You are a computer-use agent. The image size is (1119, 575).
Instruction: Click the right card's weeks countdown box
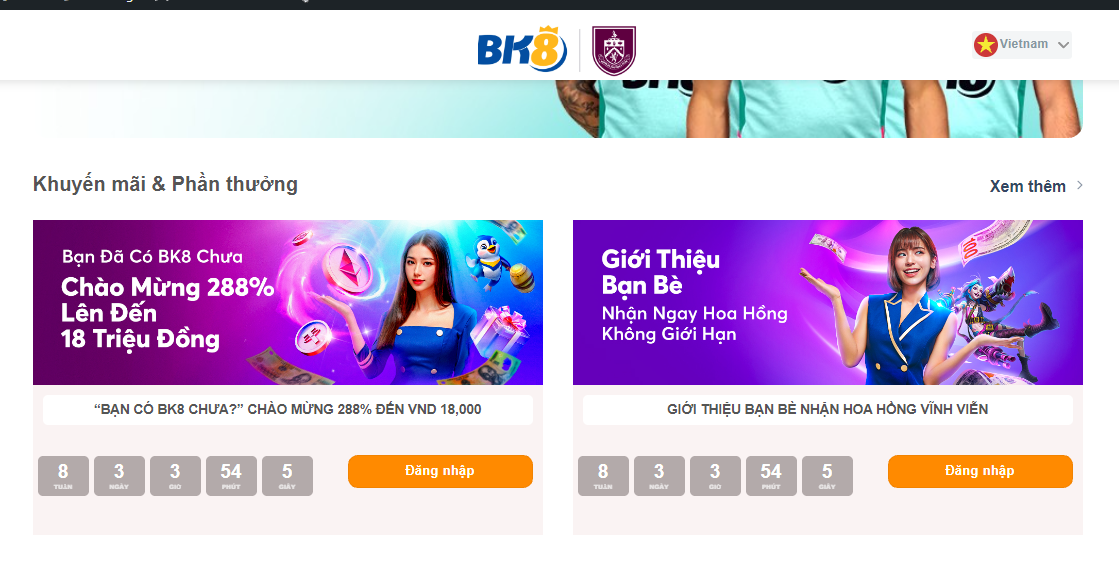click(x=603, y=476)
